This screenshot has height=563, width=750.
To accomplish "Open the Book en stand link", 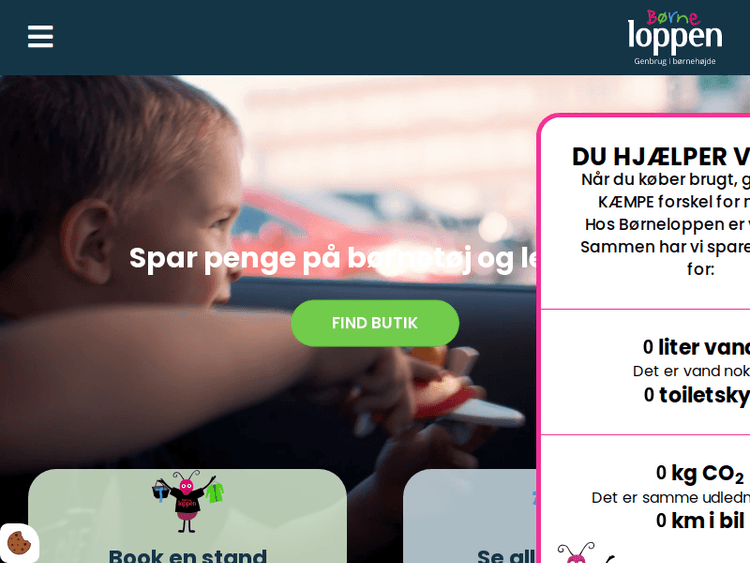I will tap(188, 555).
